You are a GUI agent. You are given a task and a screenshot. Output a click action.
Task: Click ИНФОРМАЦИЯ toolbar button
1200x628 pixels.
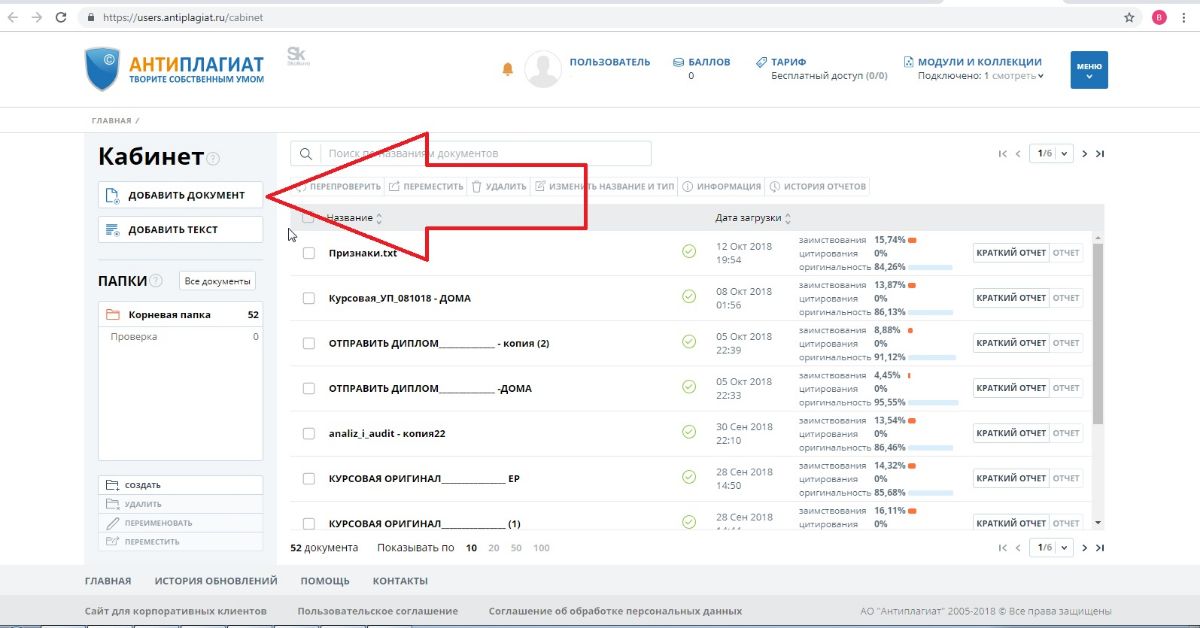click(721, 186)
